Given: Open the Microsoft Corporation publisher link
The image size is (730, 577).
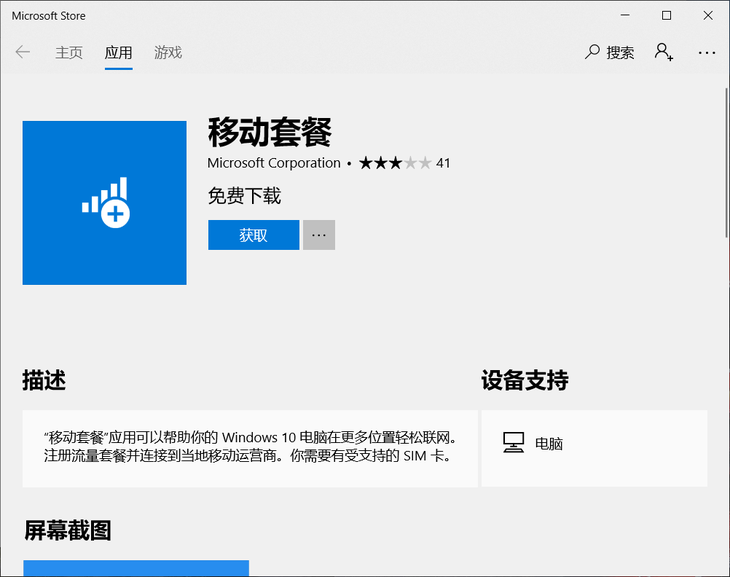Looking at the screenshot, I should tap(274, 163).
